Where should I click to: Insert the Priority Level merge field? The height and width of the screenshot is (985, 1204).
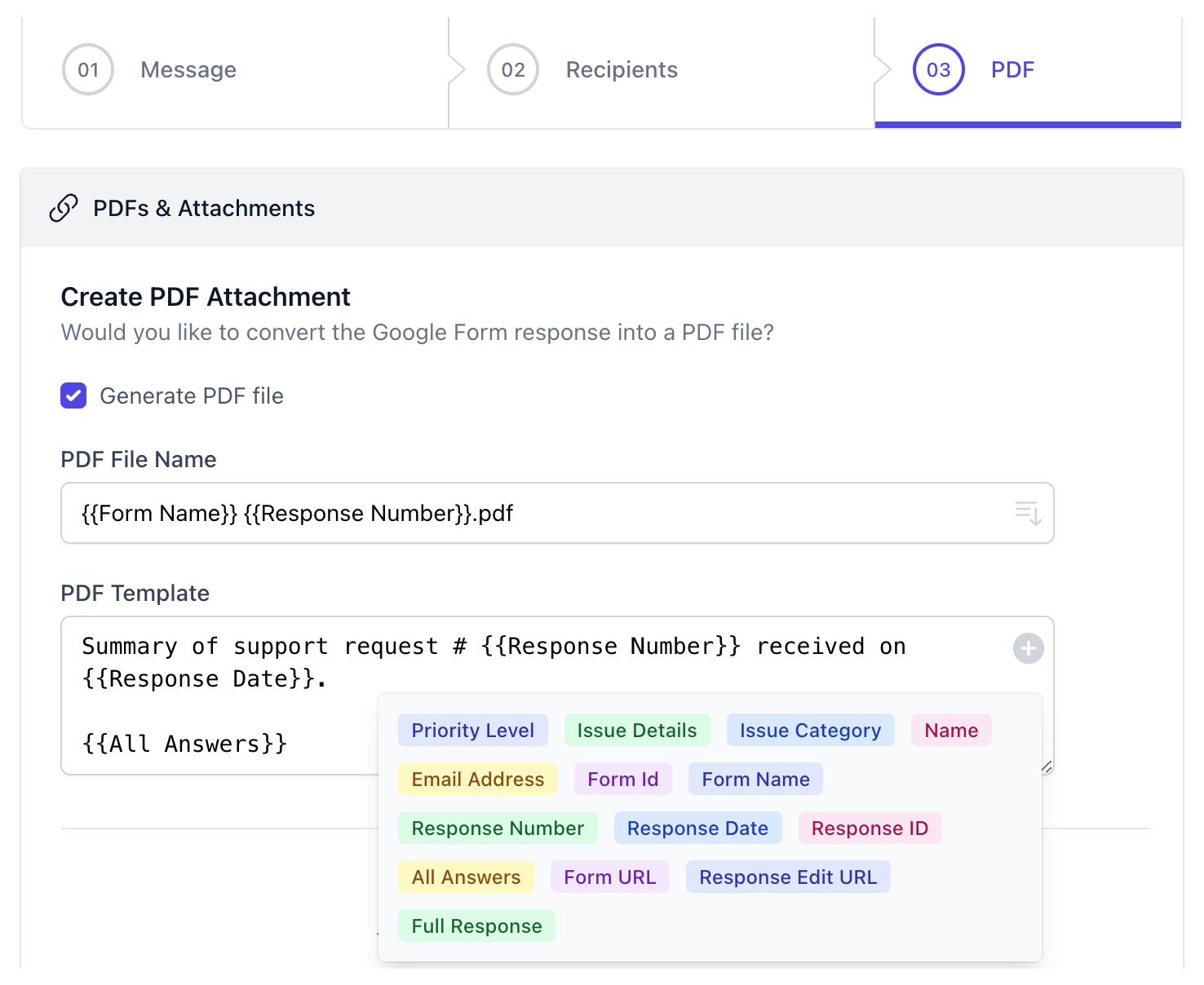[x=472, y=730]
